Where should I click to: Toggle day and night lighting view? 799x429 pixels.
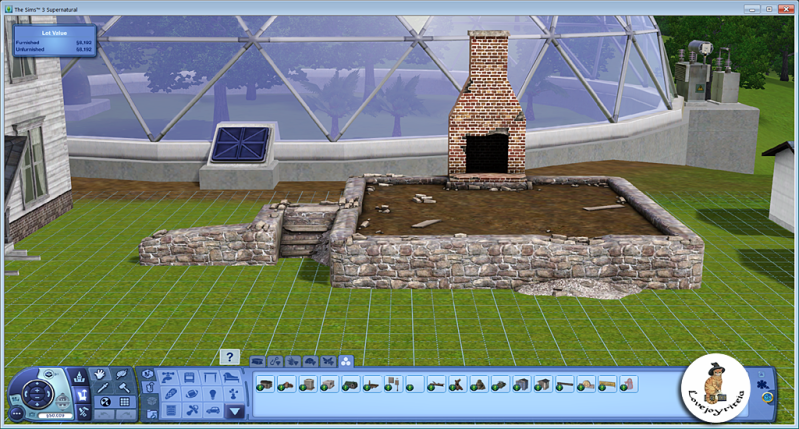pos(104,402)
